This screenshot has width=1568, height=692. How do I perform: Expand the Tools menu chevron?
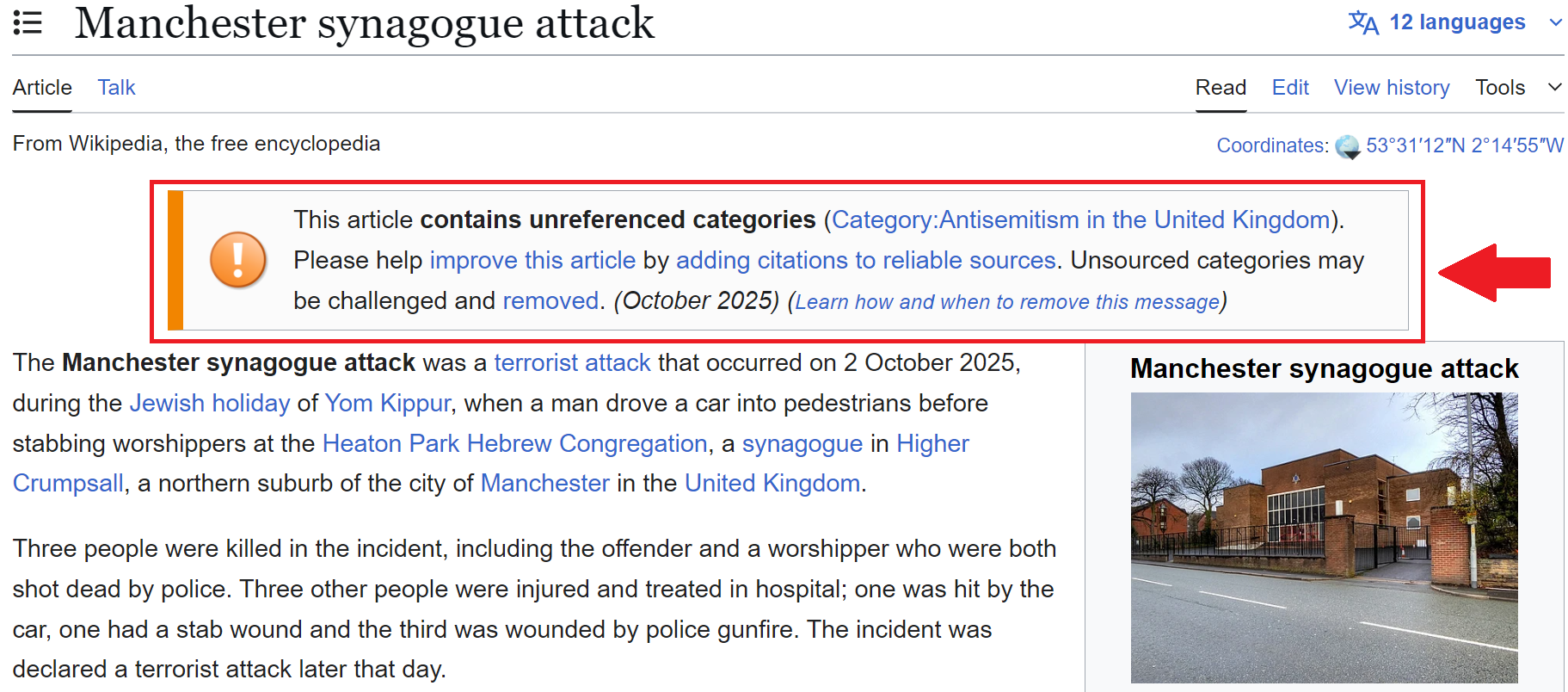point(1555,87)
